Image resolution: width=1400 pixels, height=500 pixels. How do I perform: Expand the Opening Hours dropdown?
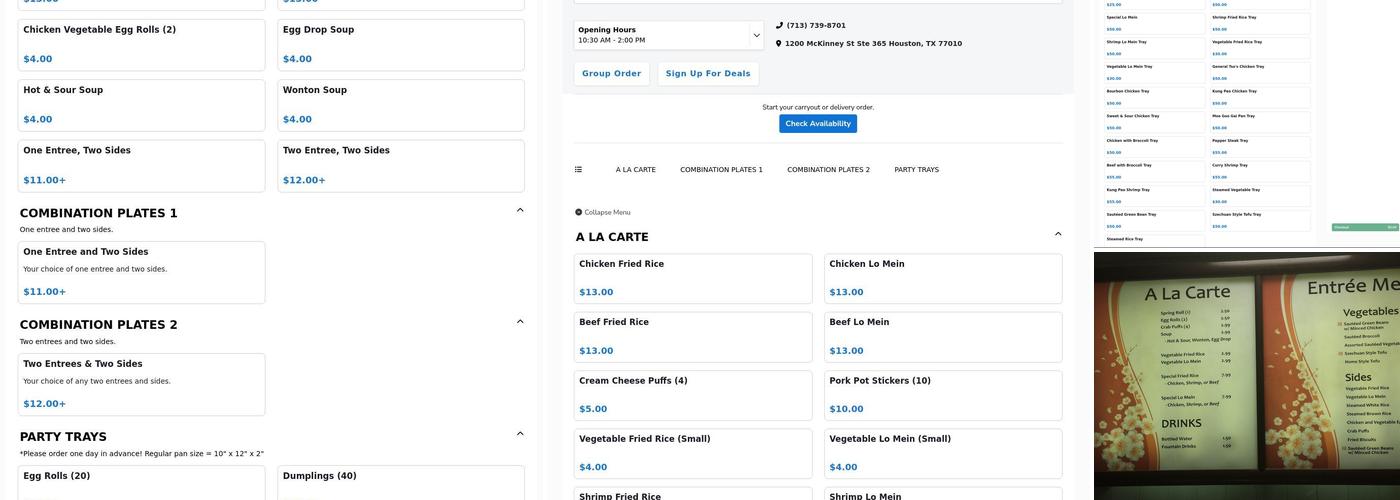[756, 35]
